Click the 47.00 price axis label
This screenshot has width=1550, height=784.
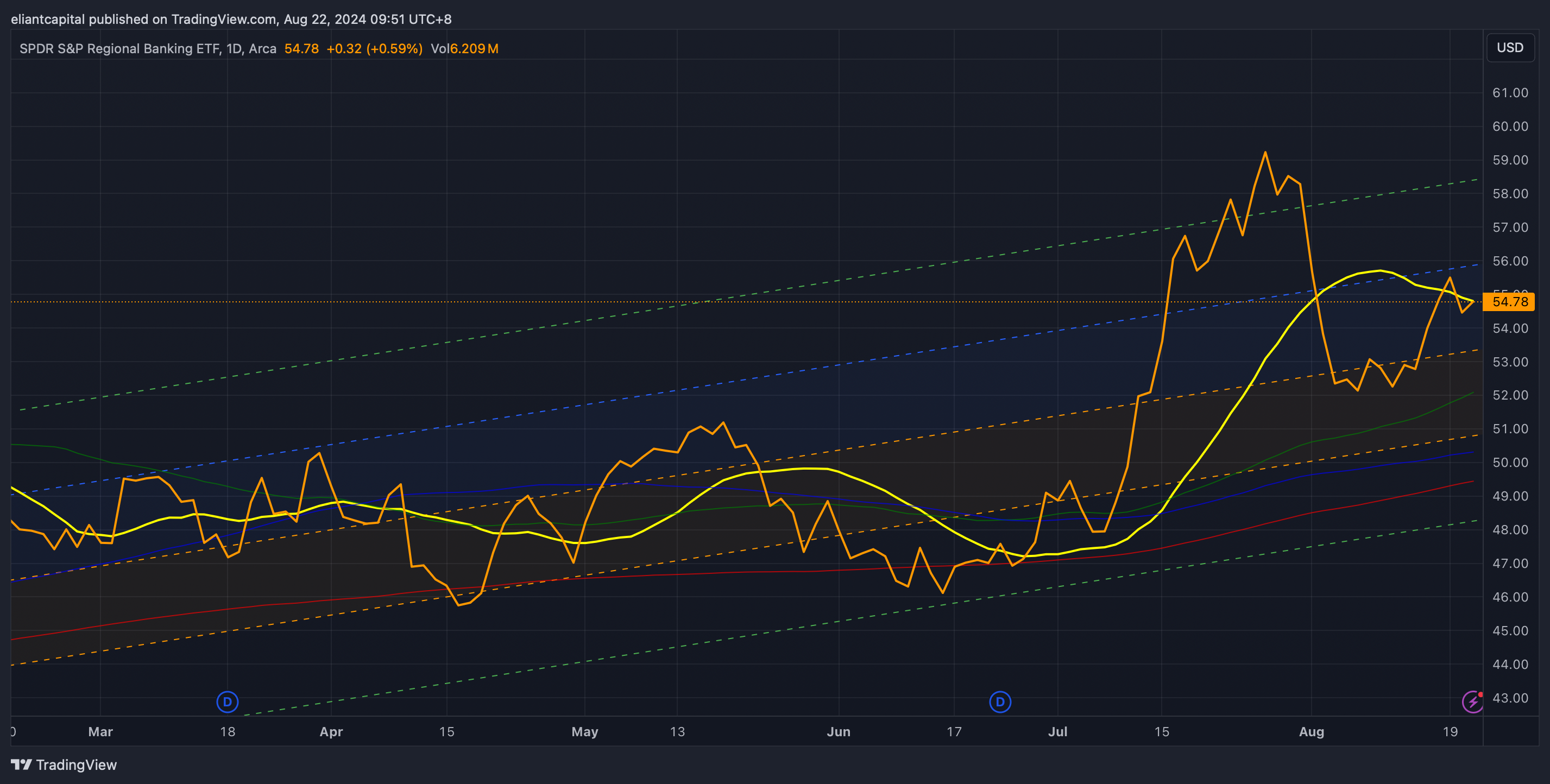pos(1510,564)
